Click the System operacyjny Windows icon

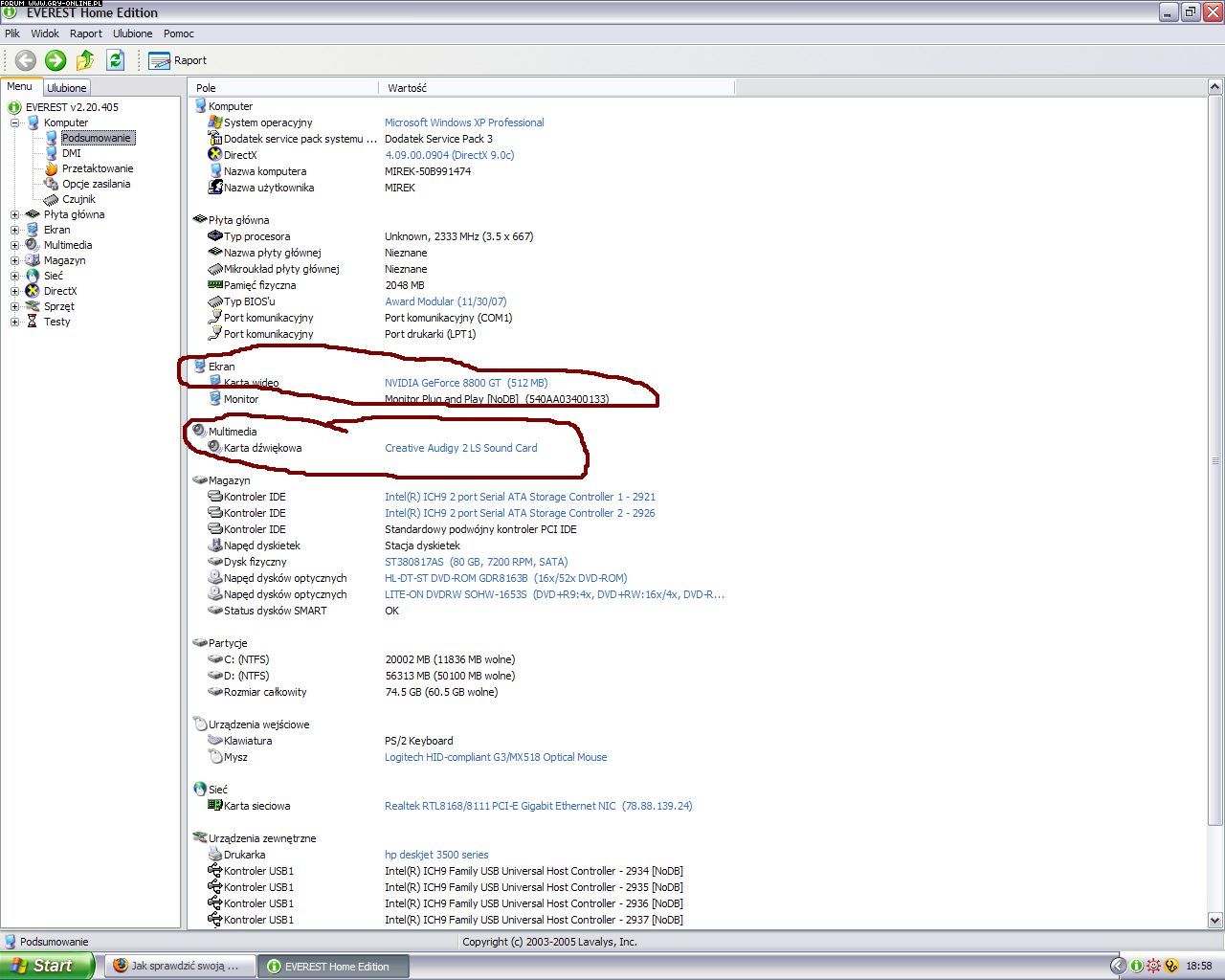(215, 122)
